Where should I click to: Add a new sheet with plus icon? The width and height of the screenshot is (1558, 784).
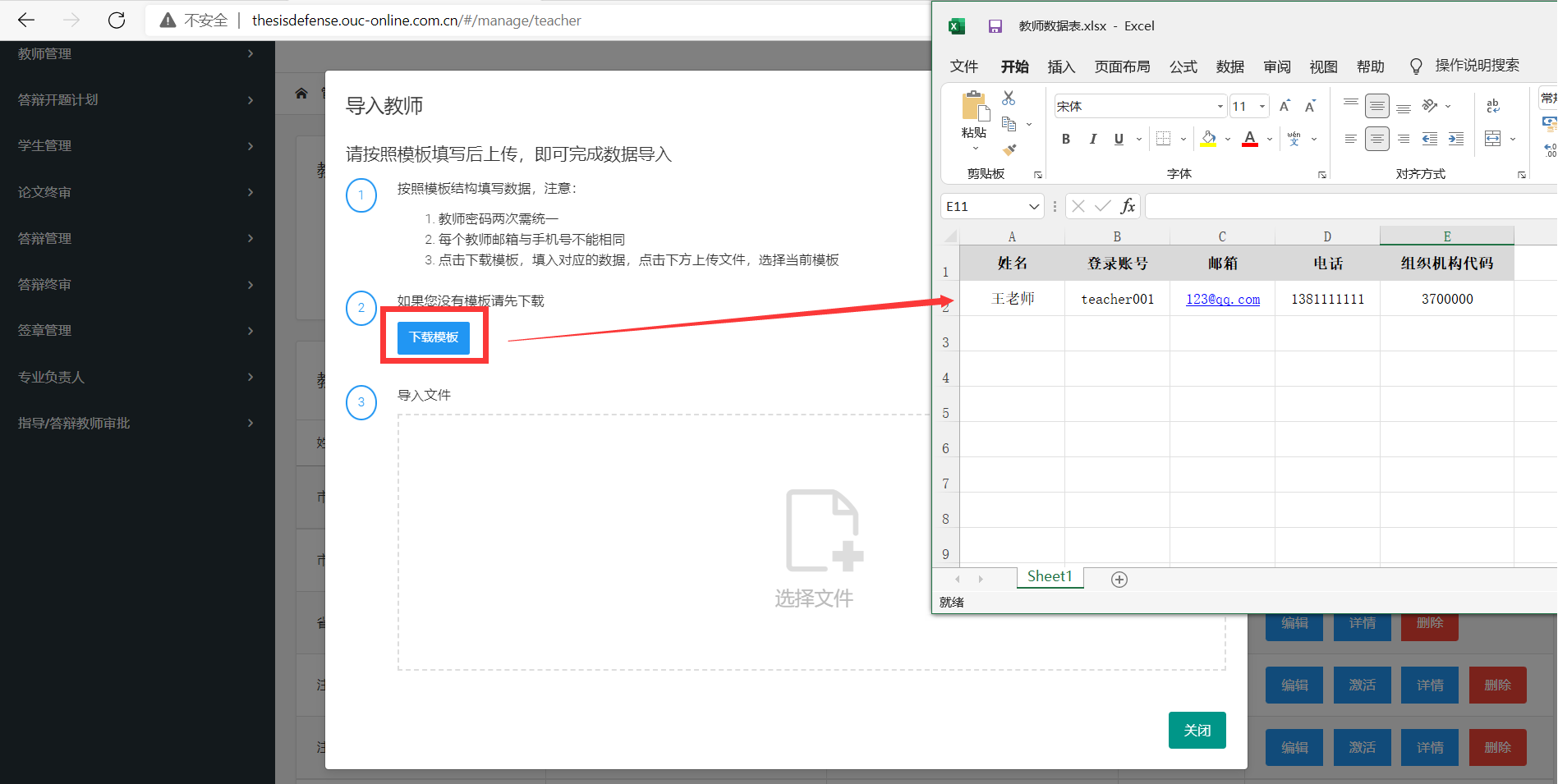coord(1119,580)
